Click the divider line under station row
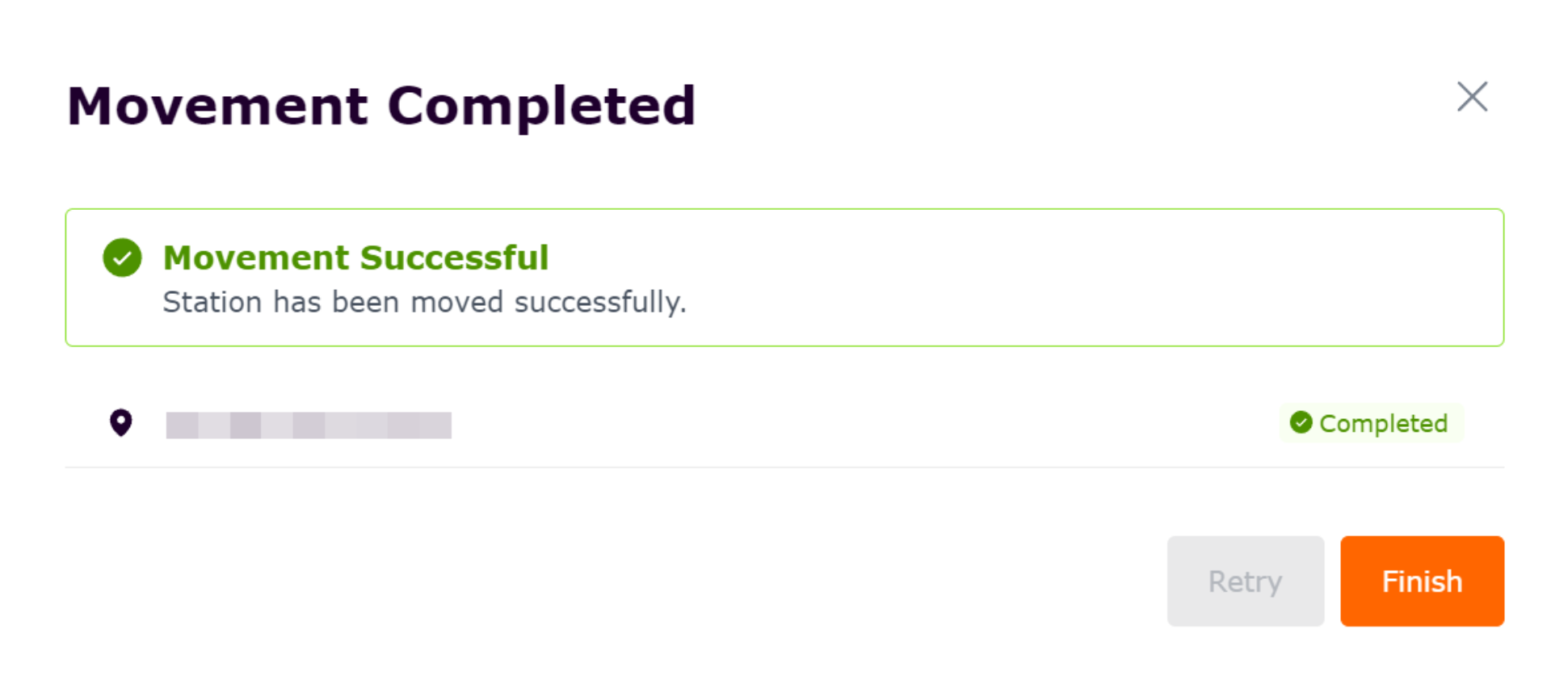1568x683 pixels. tap(784, 467)
